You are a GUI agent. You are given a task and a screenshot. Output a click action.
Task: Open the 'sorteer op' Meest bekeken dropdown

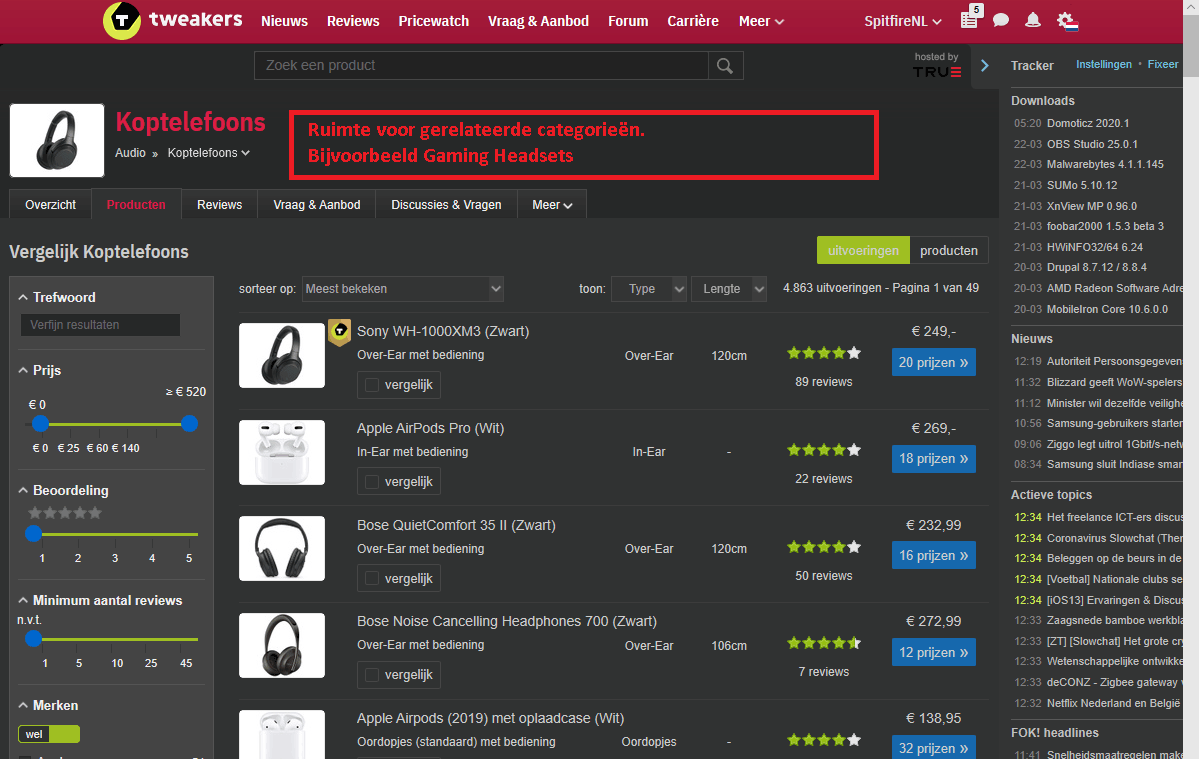[403, 289]
